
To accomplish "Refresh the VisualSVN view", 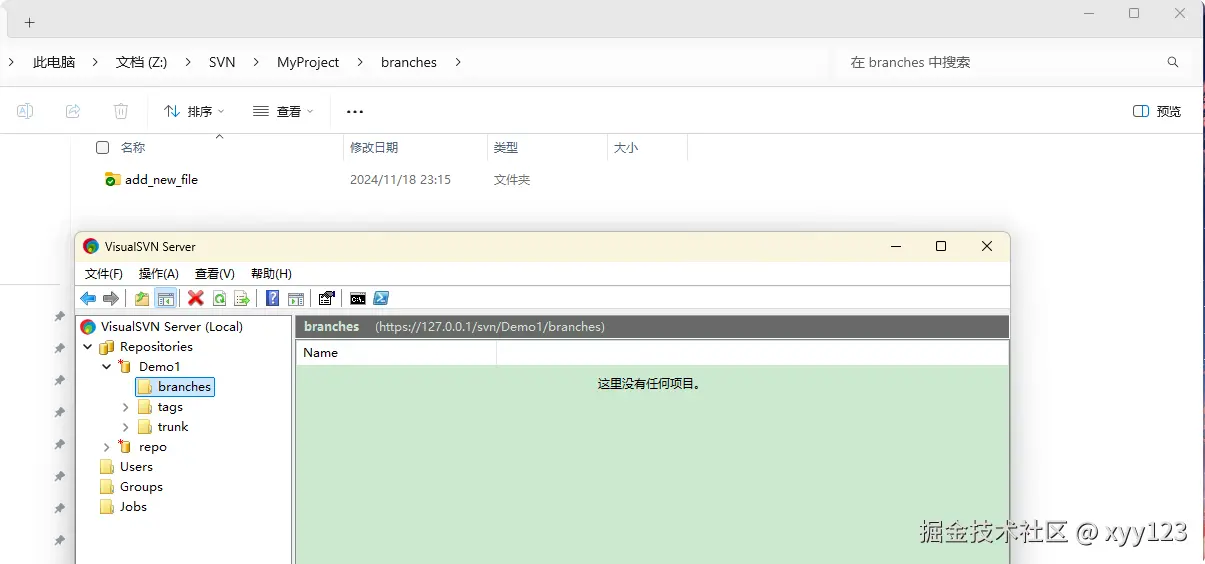I will (x=219, y=298).
